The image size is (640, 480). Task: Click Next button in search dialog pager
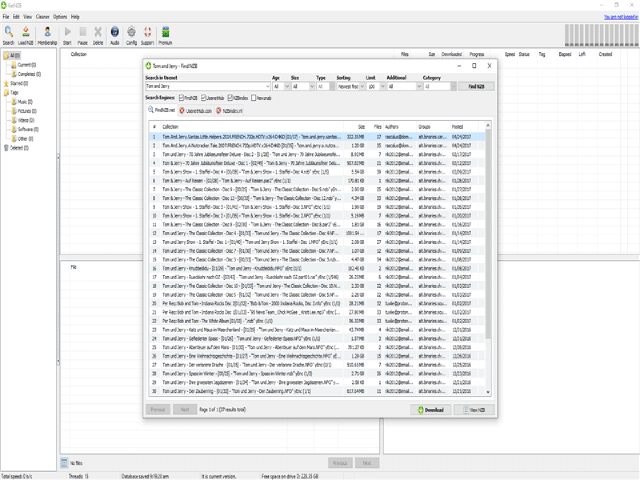point(185,410)
